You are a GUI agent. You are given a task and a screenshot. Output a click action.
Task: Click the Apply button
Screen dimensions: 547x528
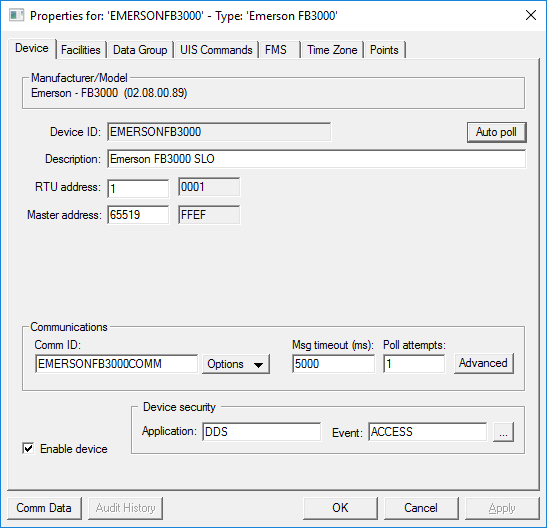[502, 508]
